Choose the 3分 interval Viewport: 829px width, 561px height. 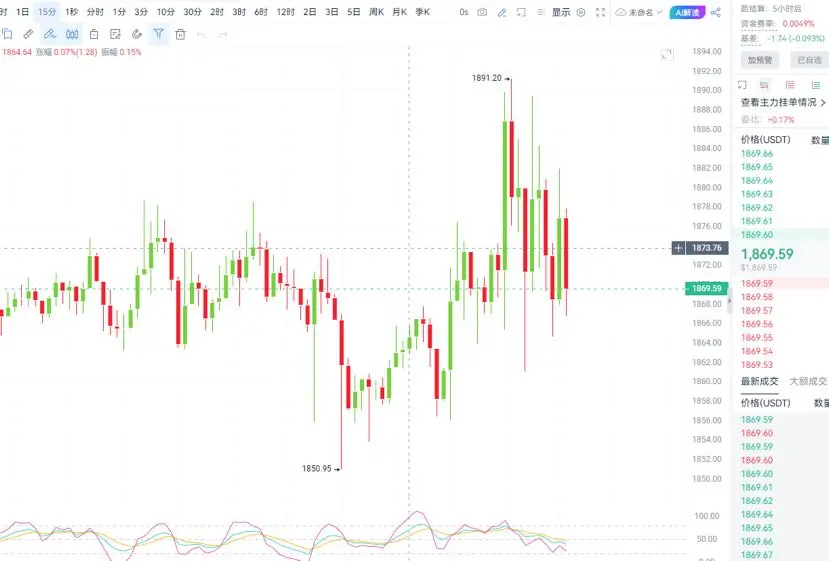(141, 12)
